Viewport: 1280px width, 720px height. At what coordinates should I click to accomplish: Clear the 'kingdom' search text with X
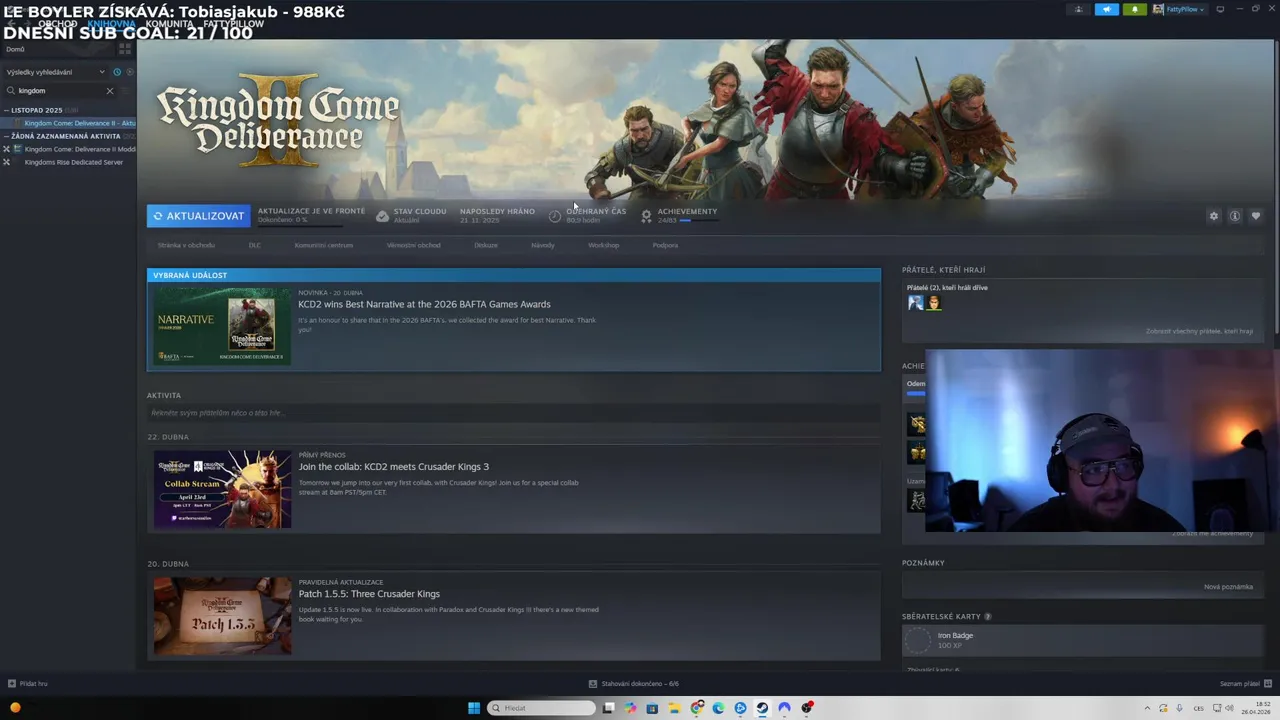[110, 91]
